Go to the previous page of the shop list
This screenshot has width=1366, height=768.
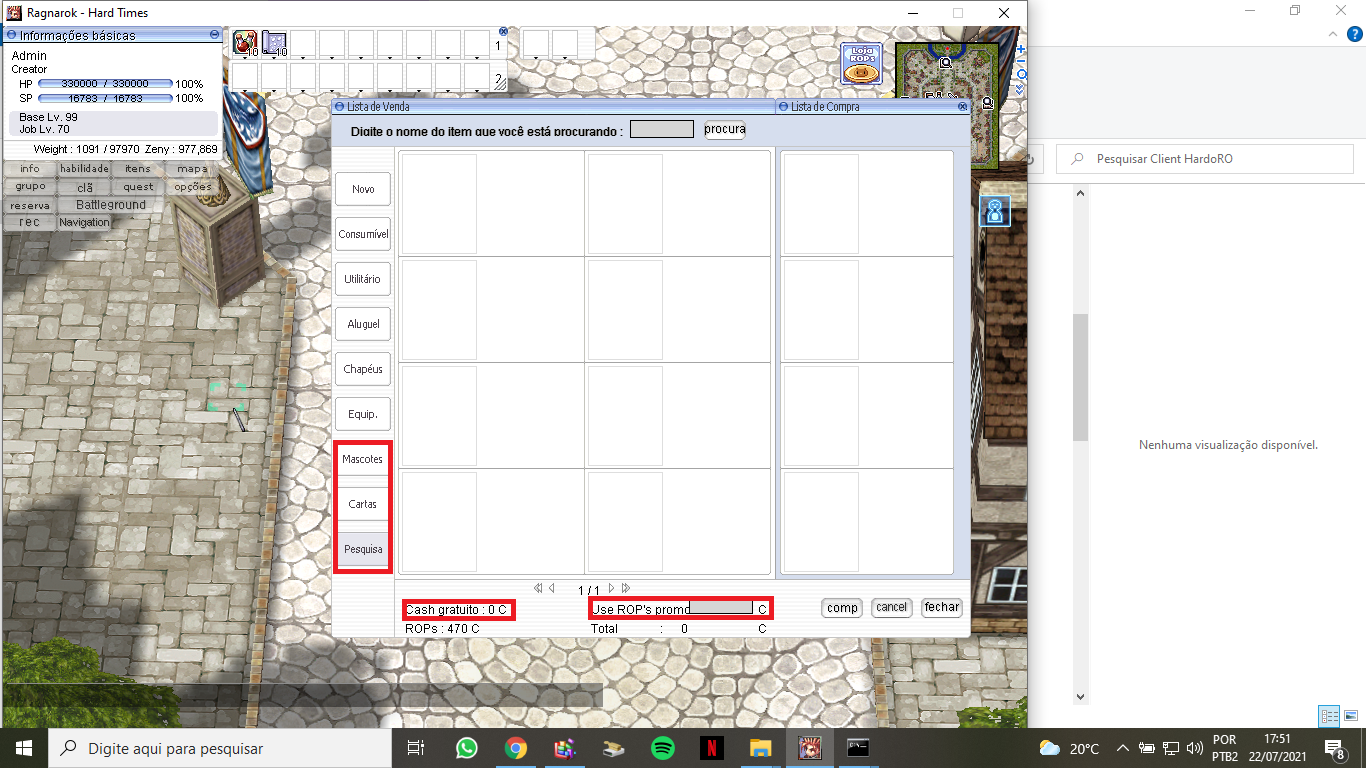(x=552, y=588)
